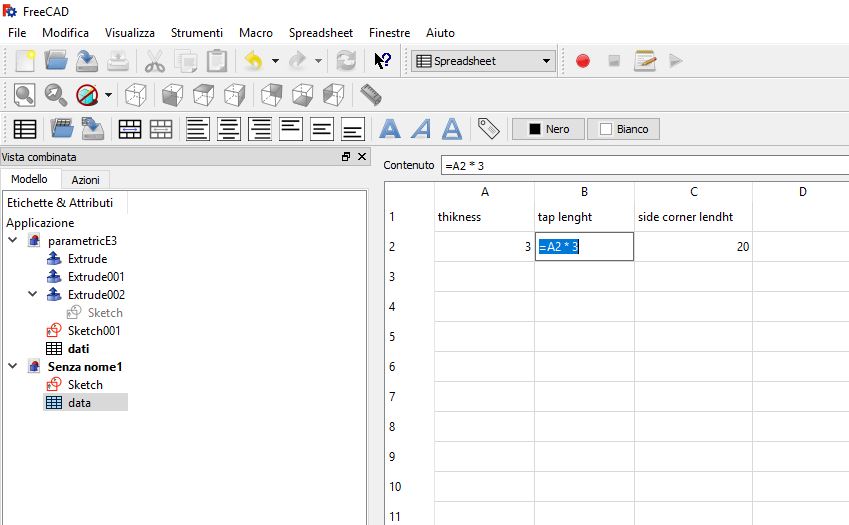Click the Save document icon

tap(87, 61)
